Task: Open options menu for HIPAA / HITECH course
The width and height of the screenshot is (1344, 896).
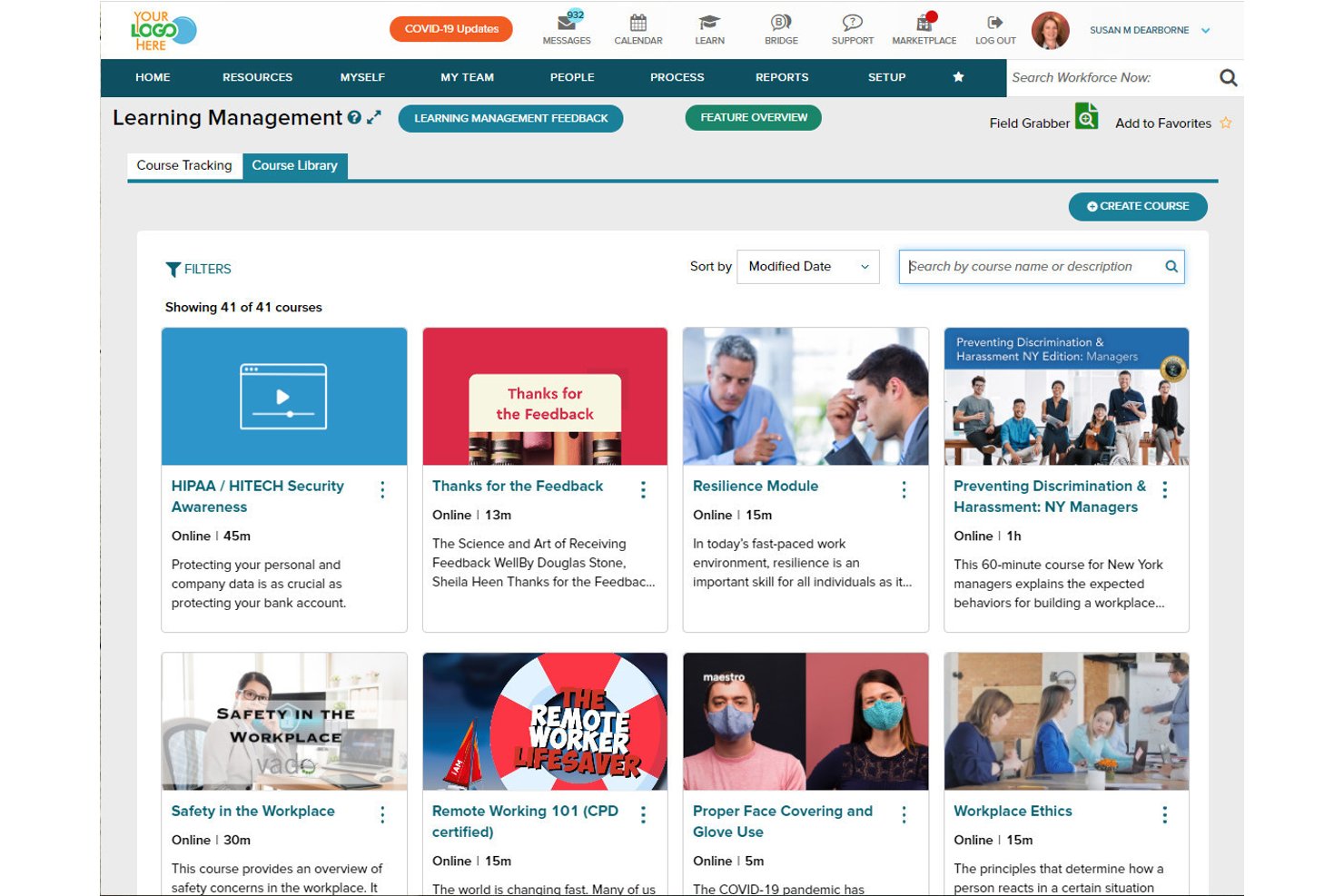Action: tap(382, 489)
